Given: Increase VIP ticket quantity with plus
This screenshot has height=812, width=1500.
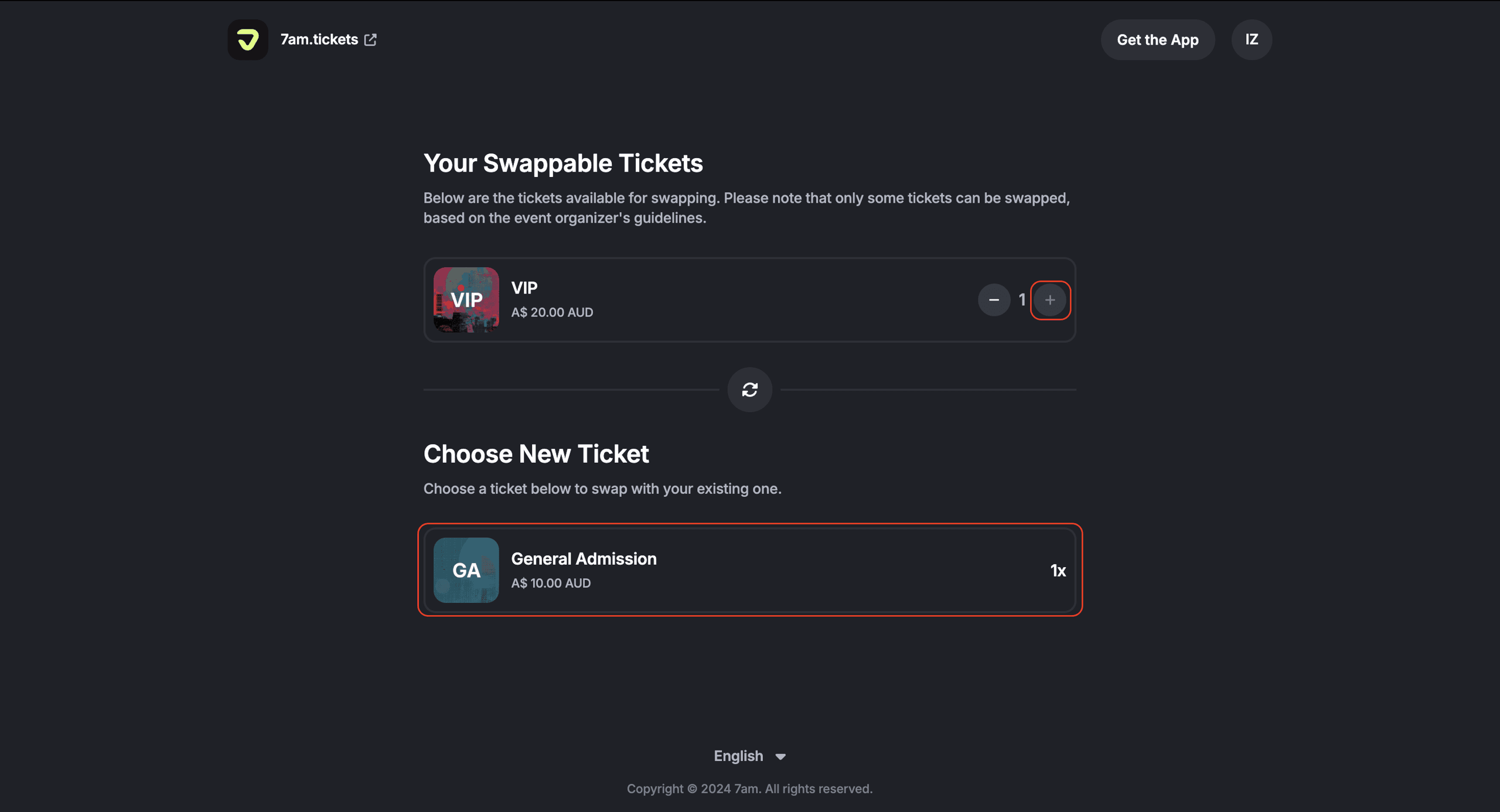Looking at the screenshot, I should (1050, 300).
